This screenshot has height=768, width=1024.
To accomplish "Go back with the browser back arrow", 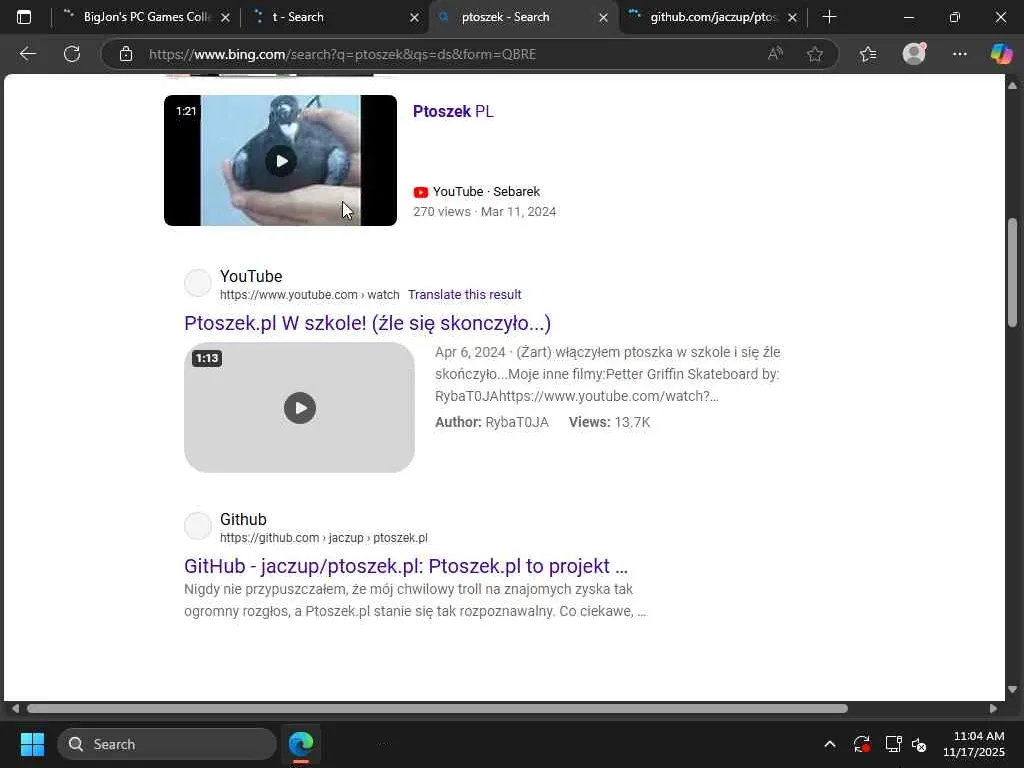I will point(27,54).
